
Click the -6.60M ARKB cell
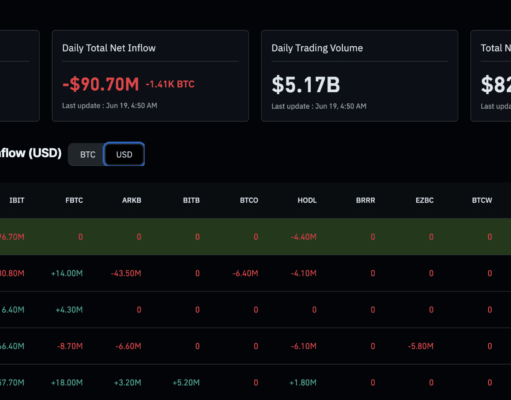coord(128,346)
